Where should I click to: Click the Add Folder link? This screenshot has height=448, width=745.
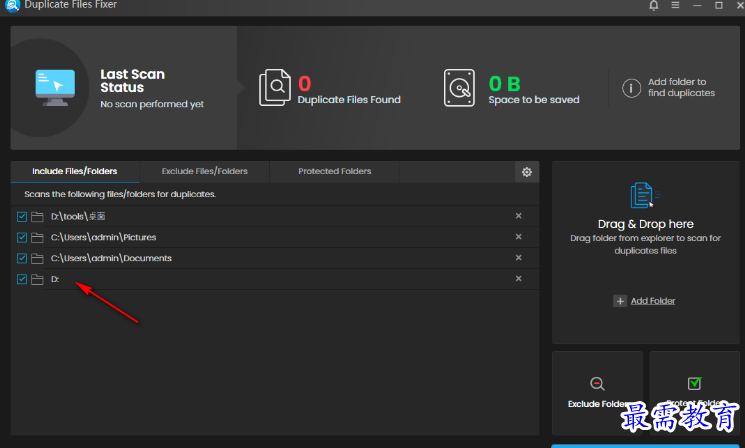tap(653, 301)
